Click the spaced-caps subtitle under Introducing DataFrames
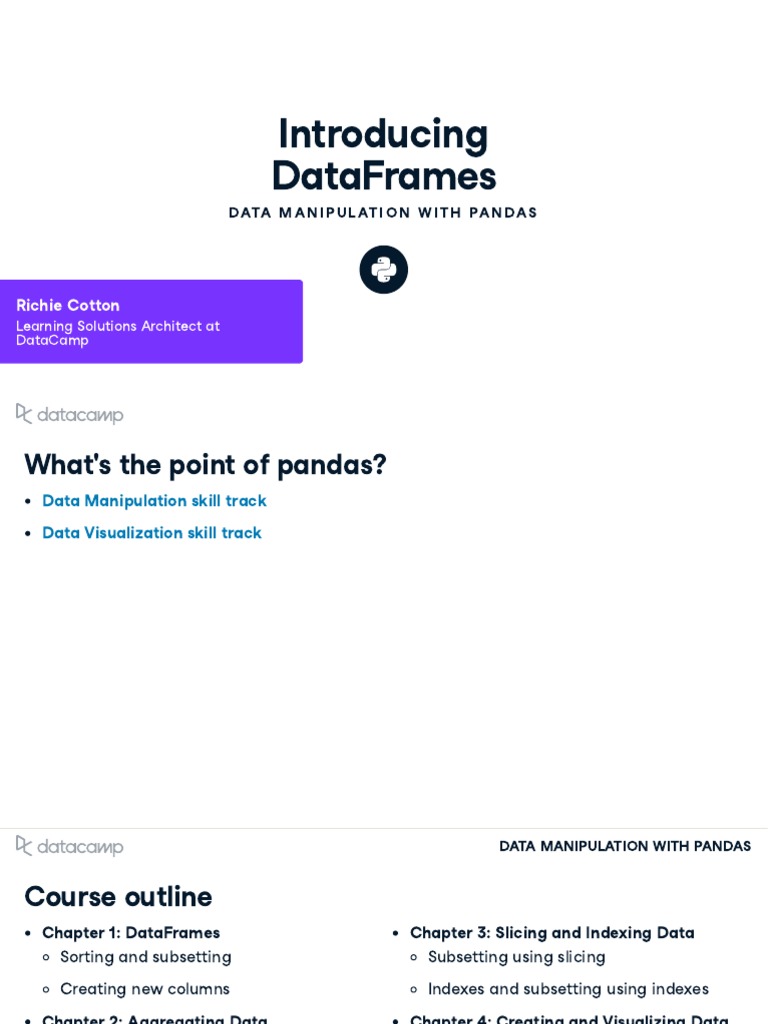 [383, 213]
